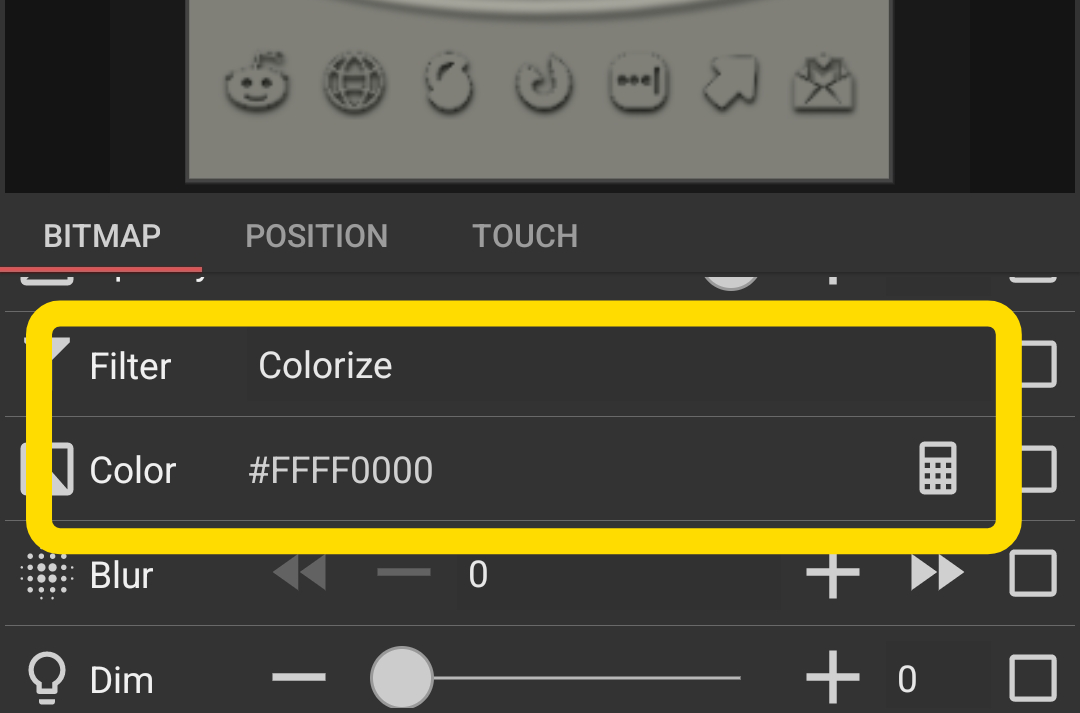Tap the mail envelope icon in preview
This screenshot has height=713, width=1080.
tap(824, 83)
